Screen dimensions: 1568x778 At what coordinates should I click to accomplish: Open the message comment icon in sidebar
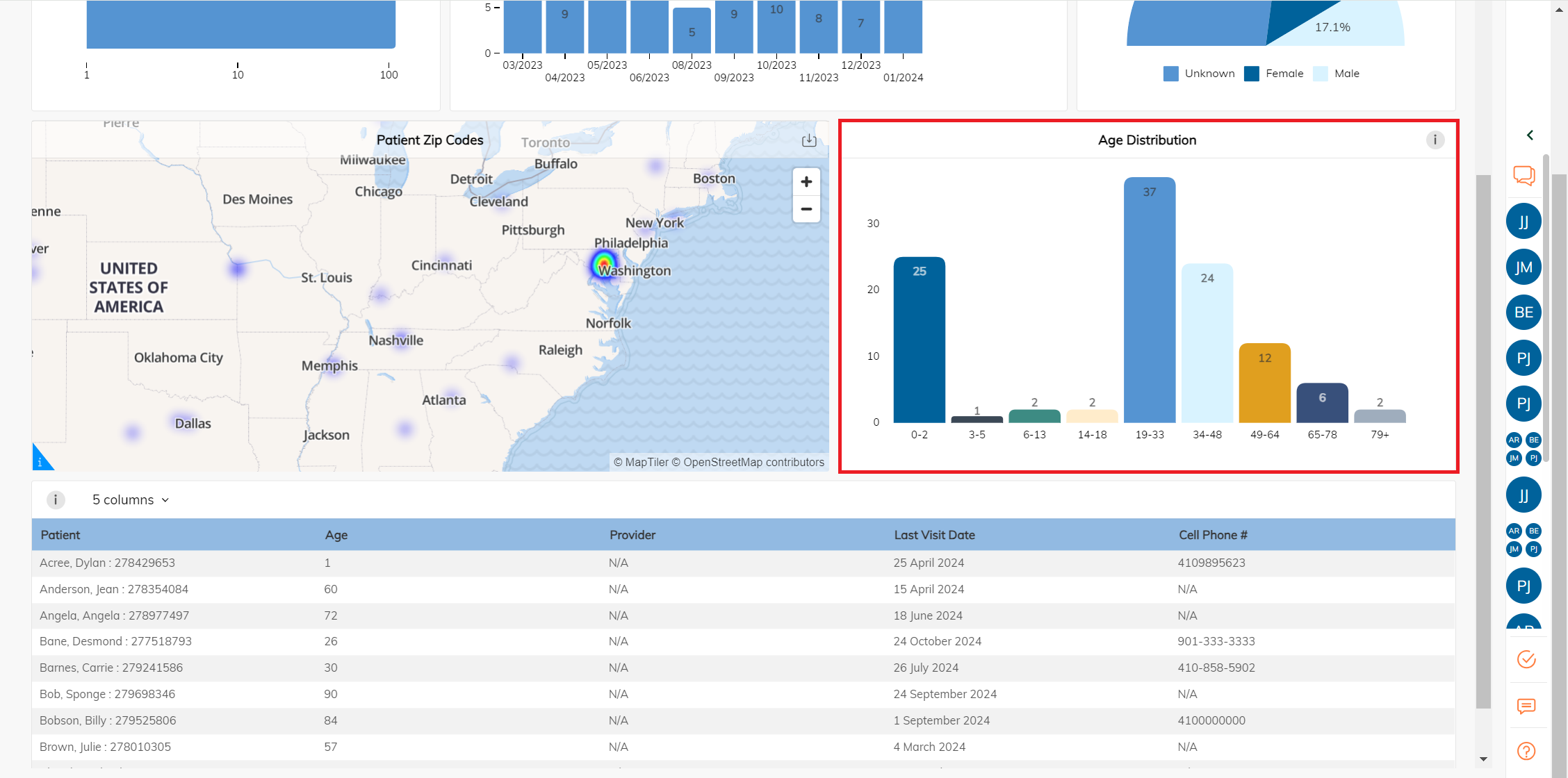1526,706
